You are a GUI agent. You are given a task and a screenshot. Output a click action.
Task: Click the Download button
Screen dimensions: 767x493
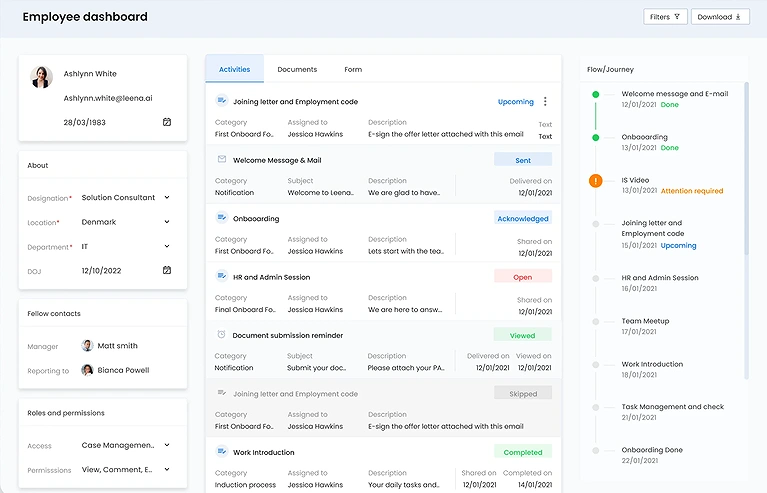coord(720,17)
